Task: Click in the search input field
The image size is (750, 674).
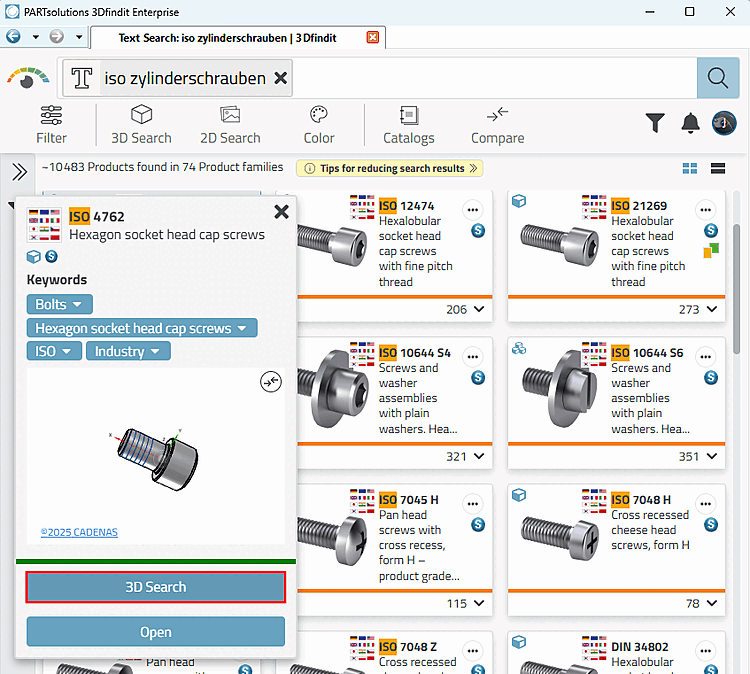Action: point(493,78)
